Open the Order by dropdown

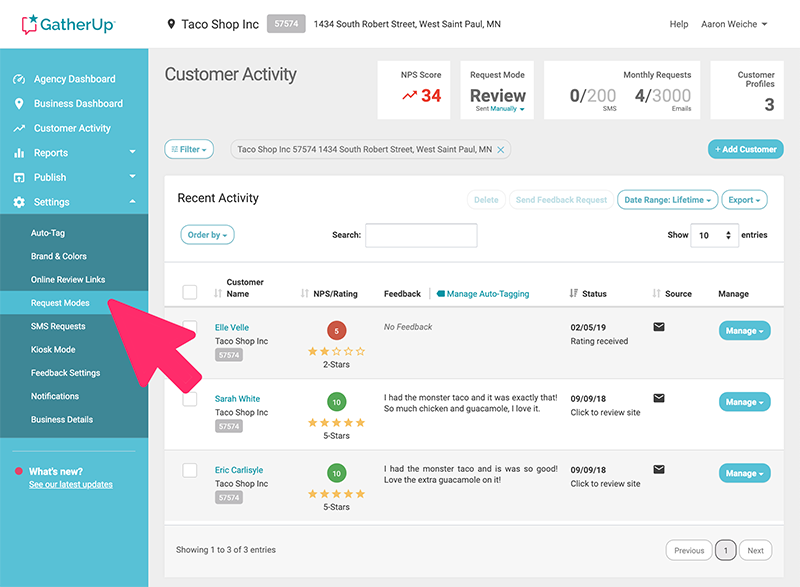[x=207, y=235]
